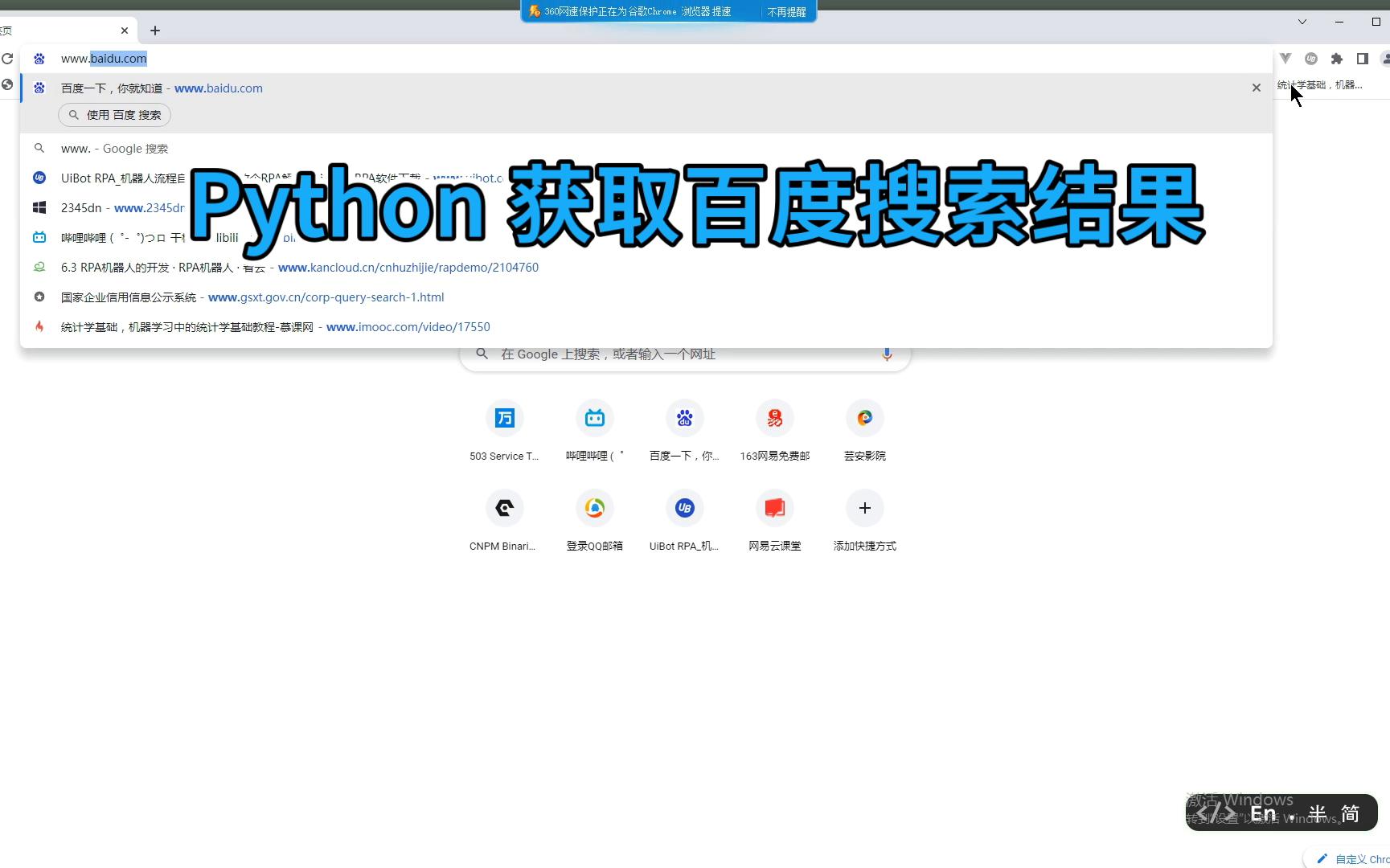Click the V-shaped extension icon in toolbar

(1285, 59)
